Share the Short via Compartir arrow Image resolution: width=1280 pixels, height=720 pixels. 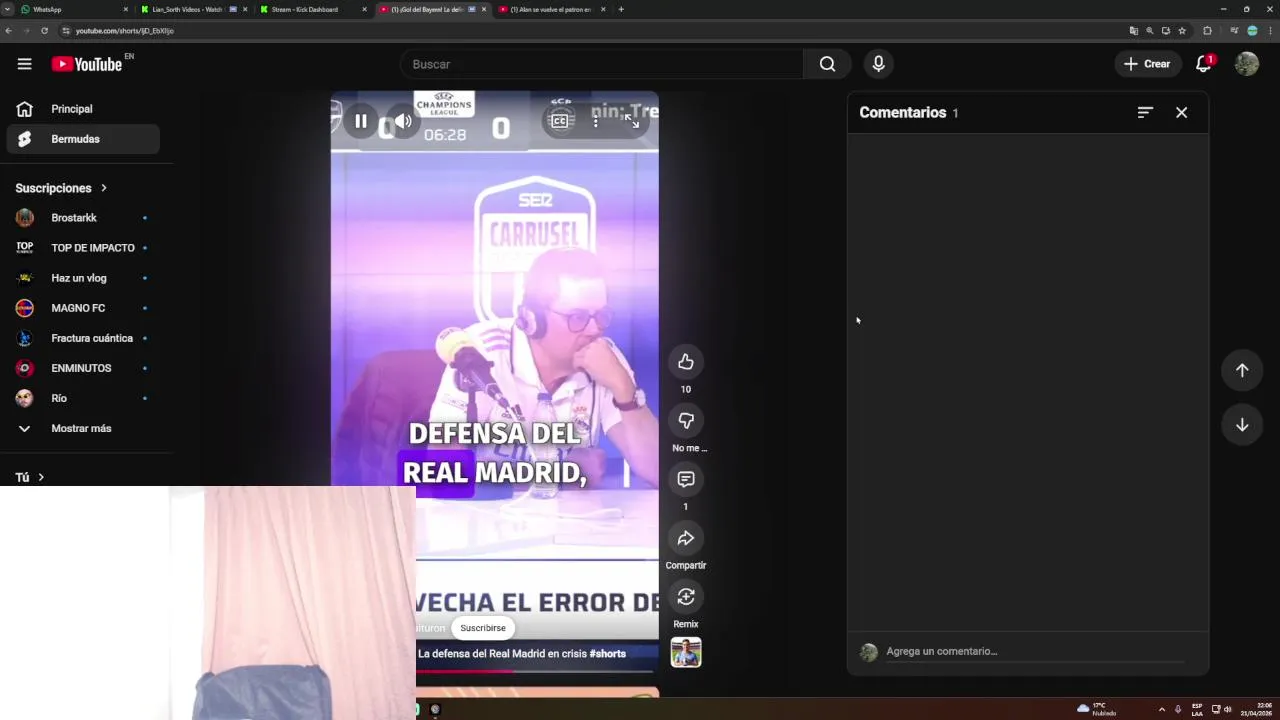[x=686, y=539]
